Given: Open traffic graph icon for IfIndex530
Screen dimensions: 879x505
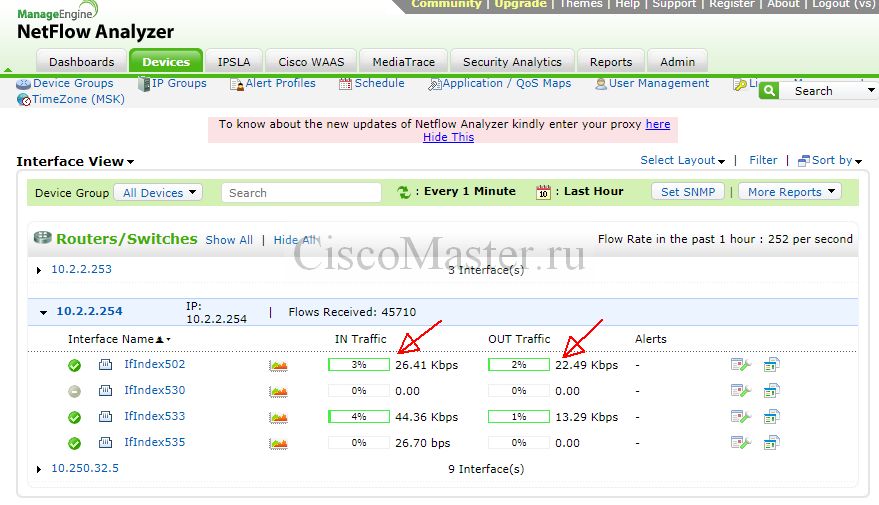Looking at the screenshot, I should pyautogui.click(x=278, y=391).
